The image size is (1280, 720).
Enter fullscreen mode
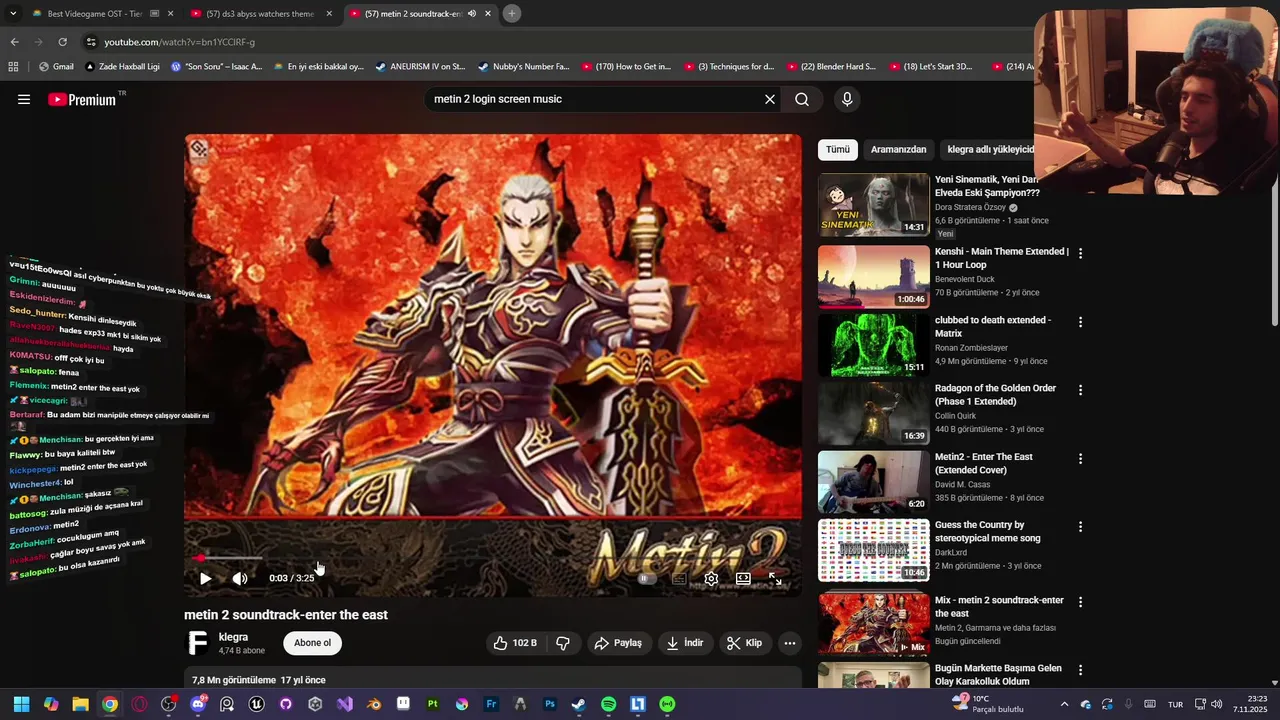(x=775, y=578)
